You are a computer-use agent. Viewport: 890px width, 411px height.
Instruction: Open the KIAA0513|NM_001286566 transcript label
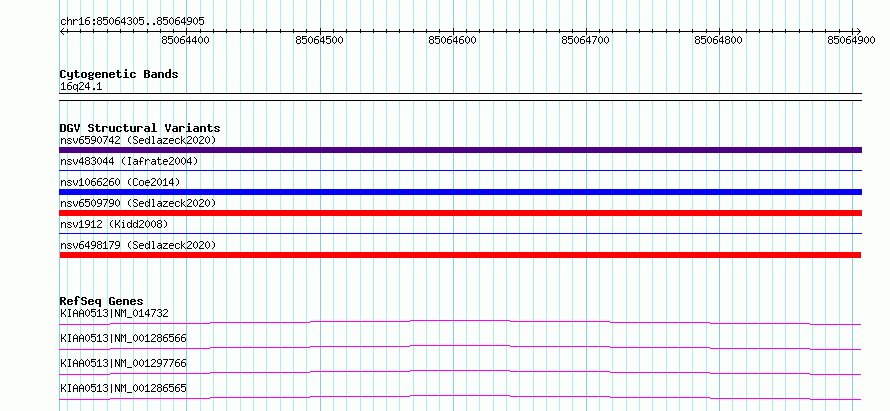click(x=123, y=338)
